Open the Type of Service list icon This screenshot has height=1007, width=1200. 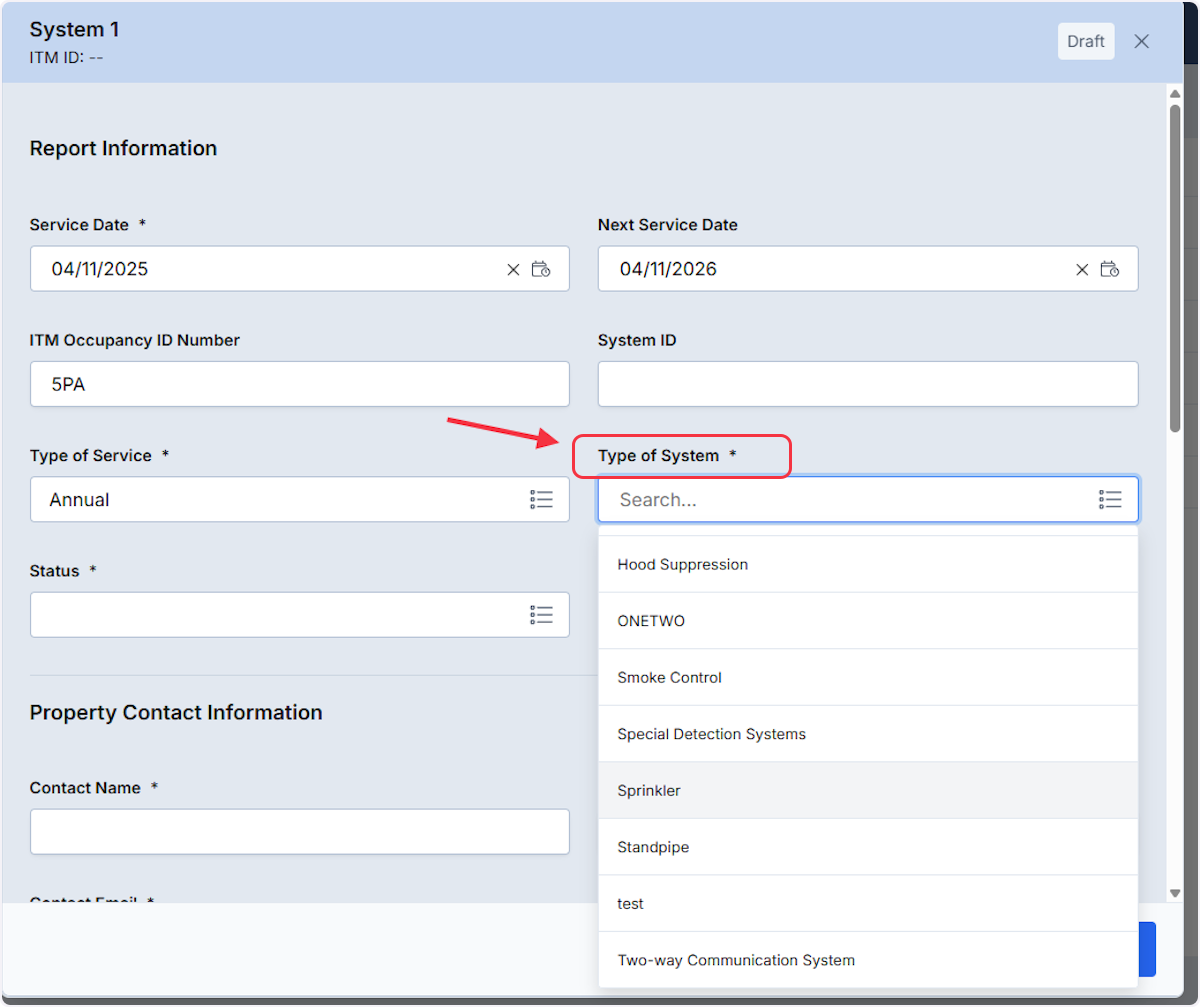pos(541,499)
